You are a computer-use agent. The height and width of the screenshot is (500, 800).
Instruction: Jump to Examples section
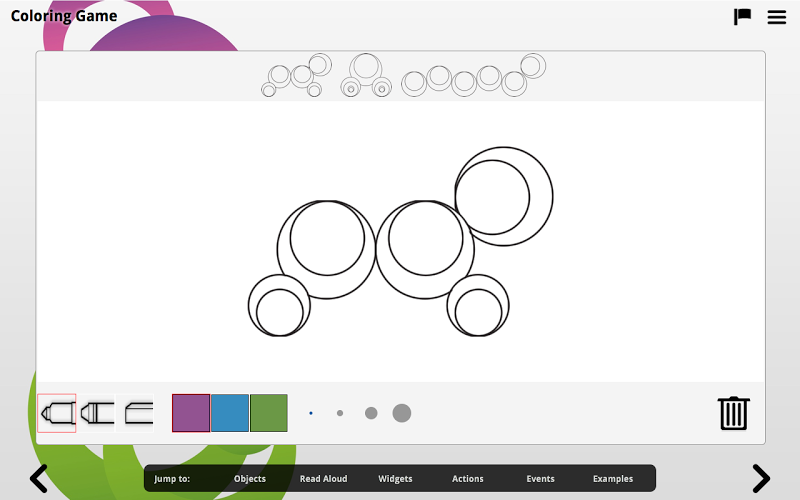click(613, 479)
